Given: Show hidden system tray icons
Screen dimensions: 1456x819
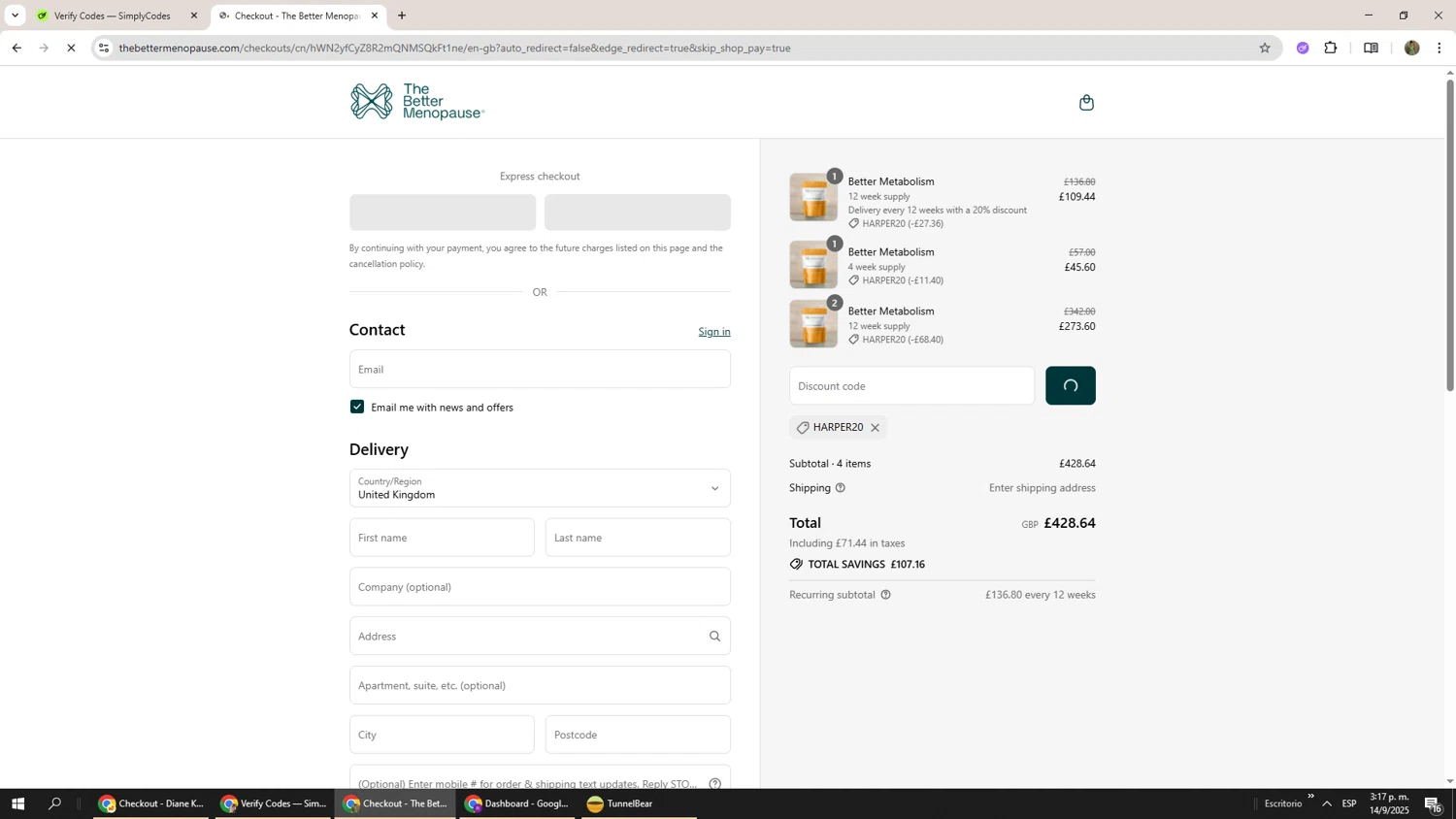Looking at the screenshot, I should (1327, 803).
